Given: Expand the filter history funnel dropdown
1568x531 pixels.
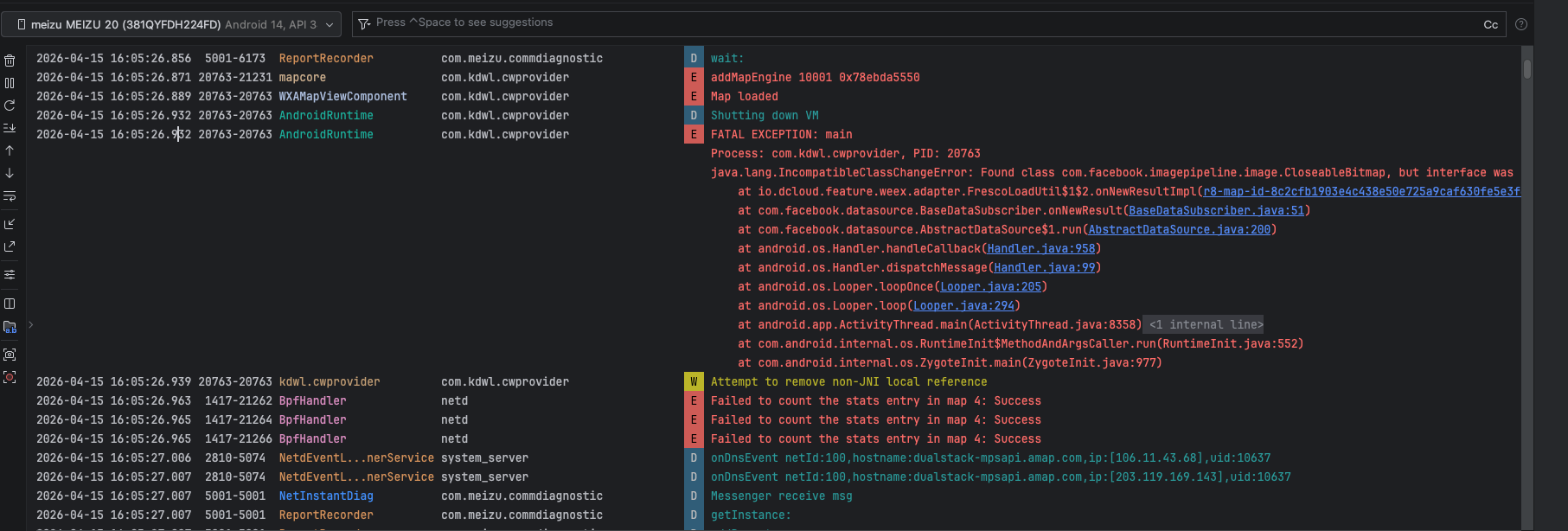Looking at the screenshot, I should (364, 23).
